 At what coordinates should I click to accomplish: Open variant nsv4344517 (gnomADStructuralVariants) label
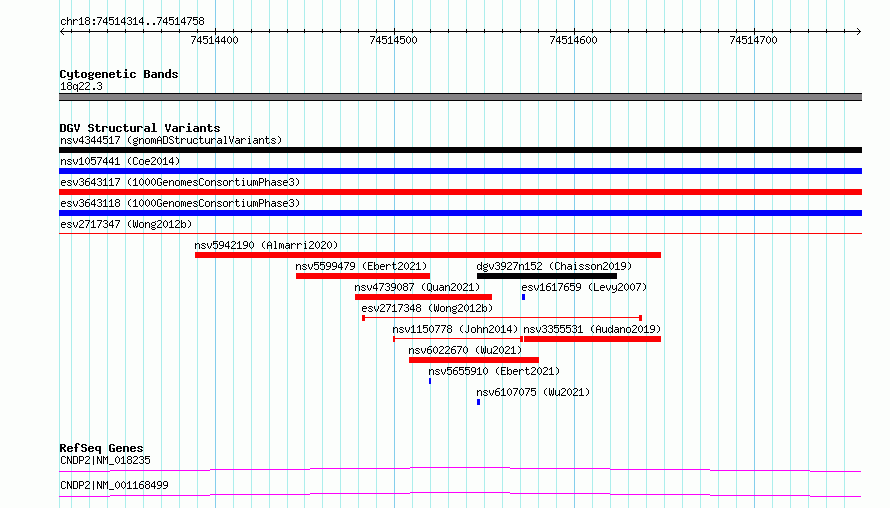(x=171, y=140)
